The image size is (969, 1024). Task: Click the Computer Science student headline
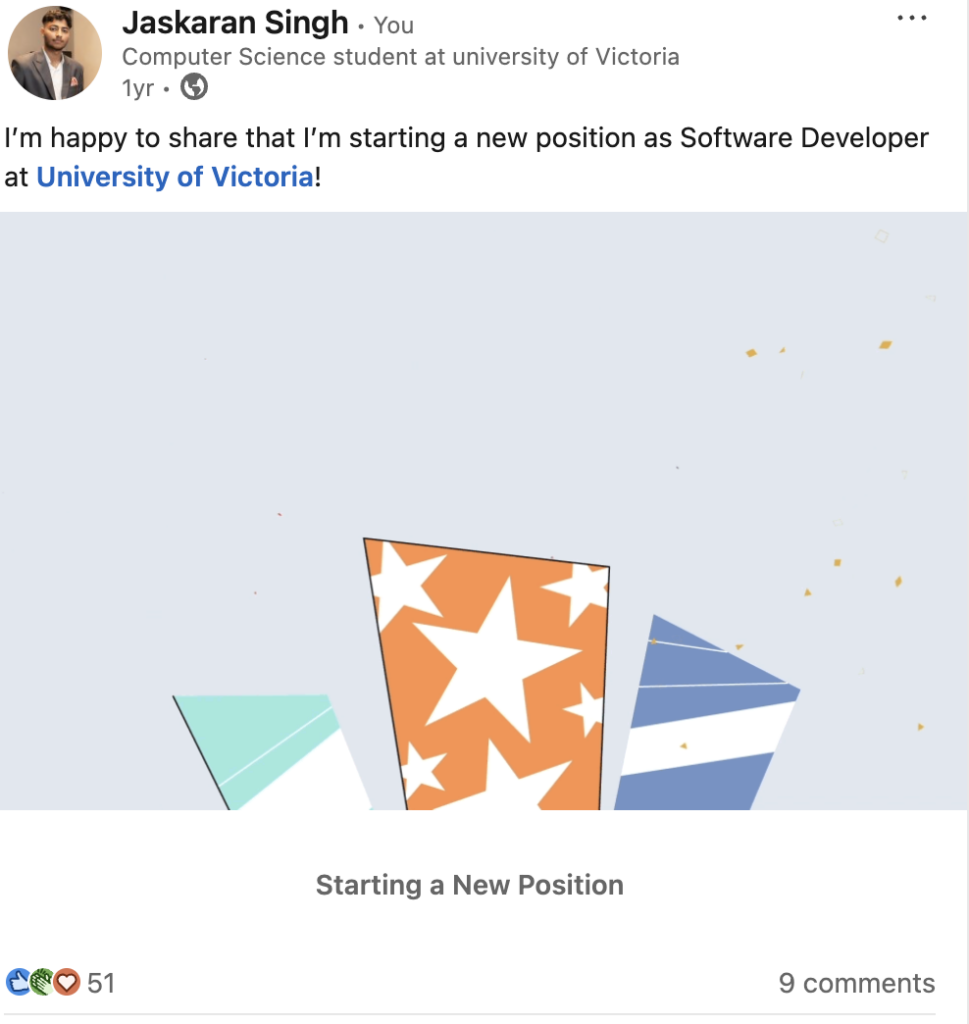400,57
